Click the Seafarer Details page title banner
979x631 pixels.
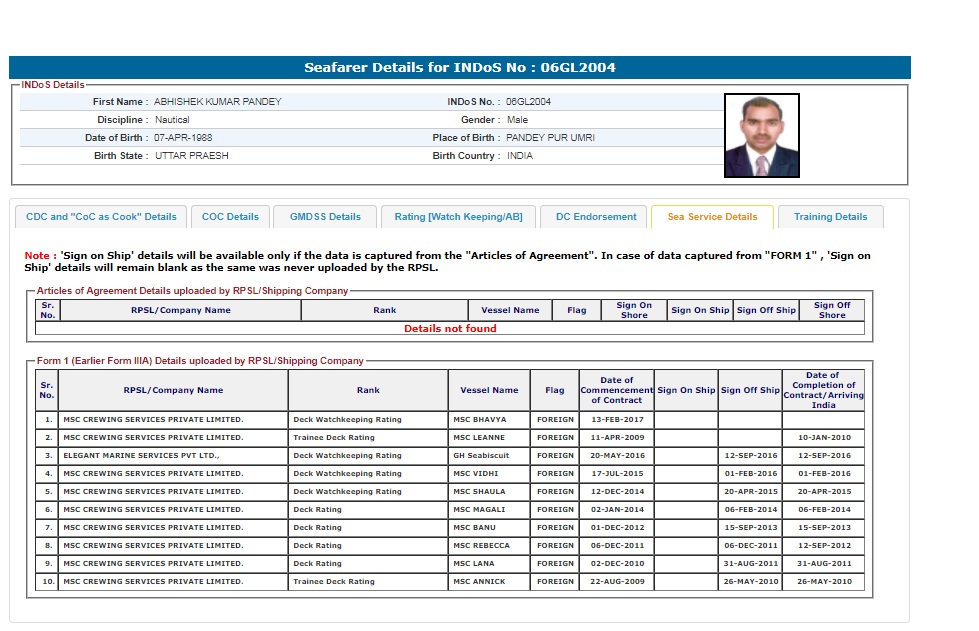point(460,68)
